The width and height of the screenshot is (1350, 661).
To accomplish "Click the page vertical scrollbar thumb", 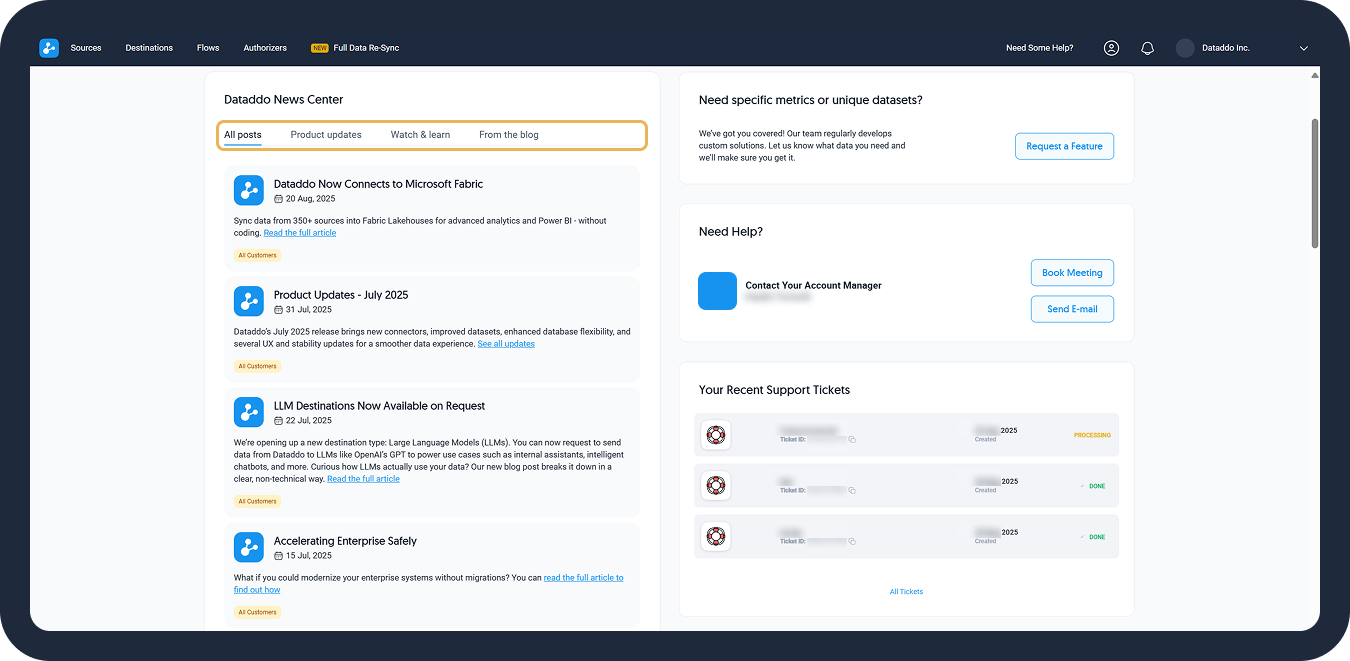I will 1315,184.
